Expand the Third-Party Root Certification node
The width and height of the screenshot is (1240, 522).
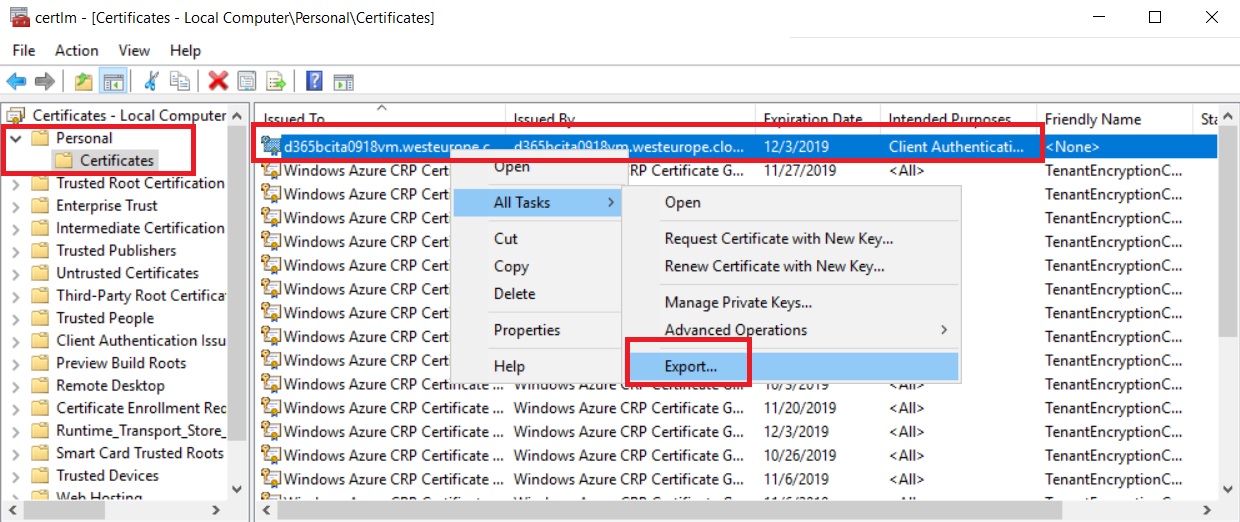pyautogui.click(x=16, y=296)
